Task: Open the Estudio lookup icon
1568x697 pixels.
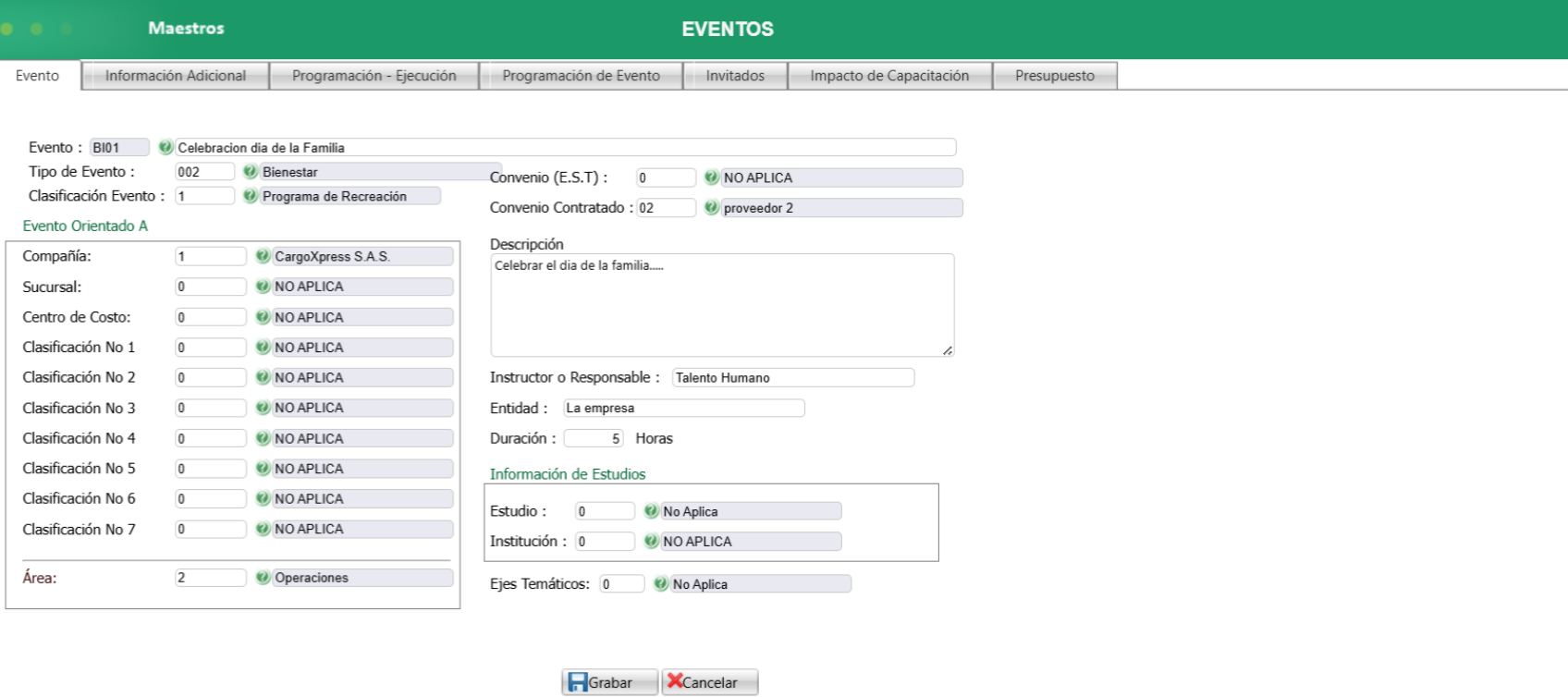Action: pos(651,511)
